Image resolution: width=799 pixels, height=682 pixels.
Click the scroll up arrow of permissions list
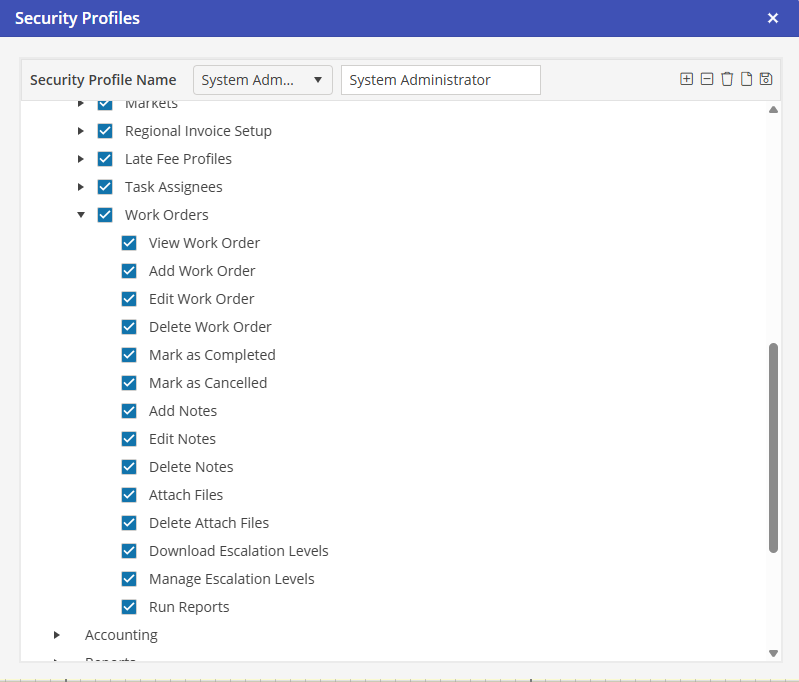pos(773,110)
